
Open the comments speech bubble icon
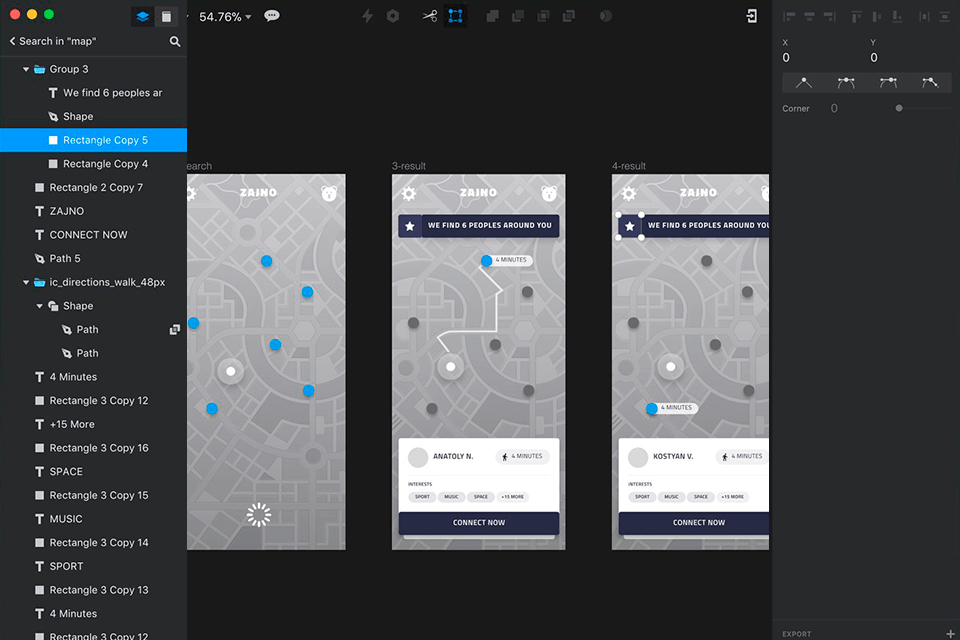tap(272, 16)
